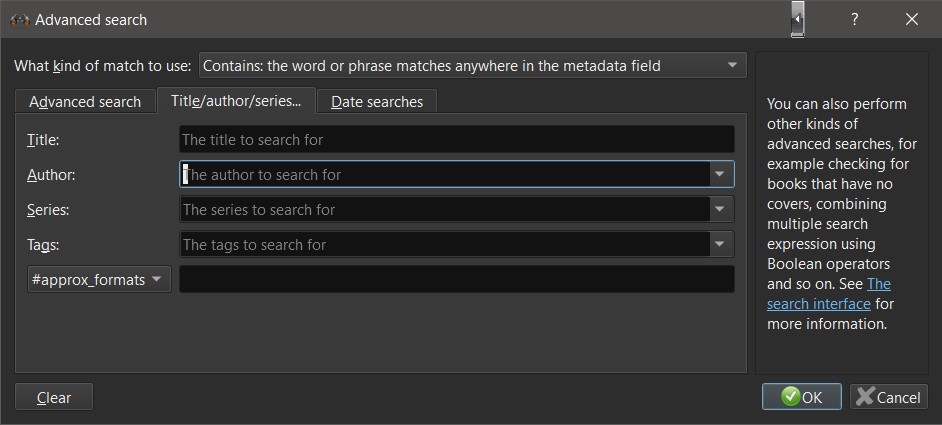Open The search interface link
The image size is (942, 425).
click(x=828, y=293)
